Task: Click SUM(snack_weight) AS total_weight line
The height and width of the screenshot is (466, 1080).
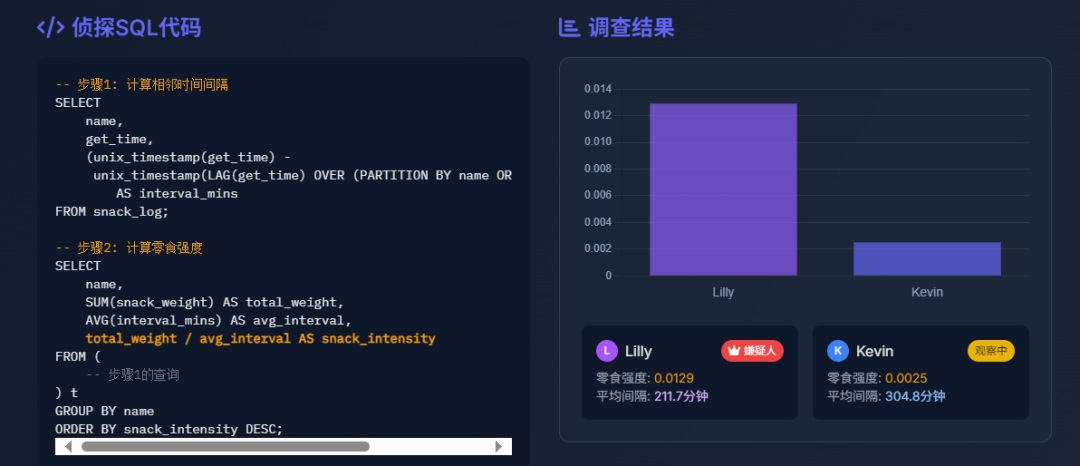Action: pyautogui.click(x=215, y=302)
